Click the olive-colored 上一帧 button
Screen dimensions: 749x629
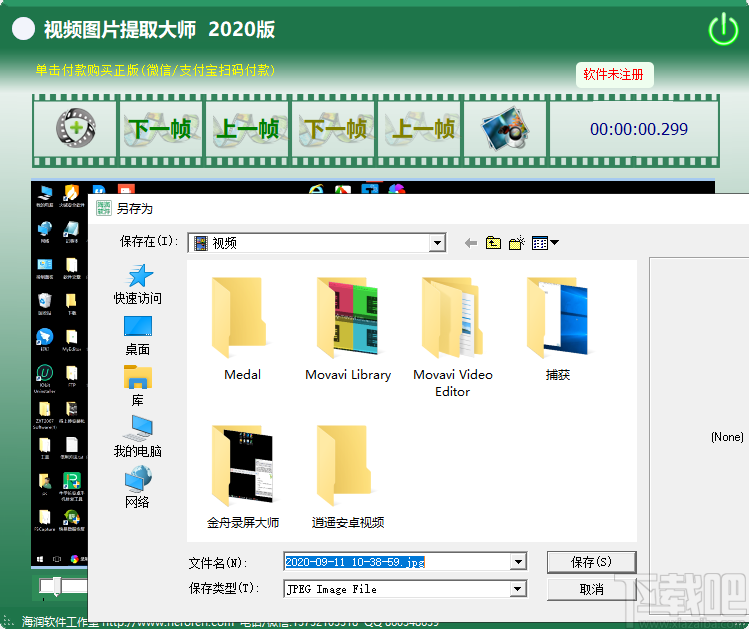click(x=420, y=128)
